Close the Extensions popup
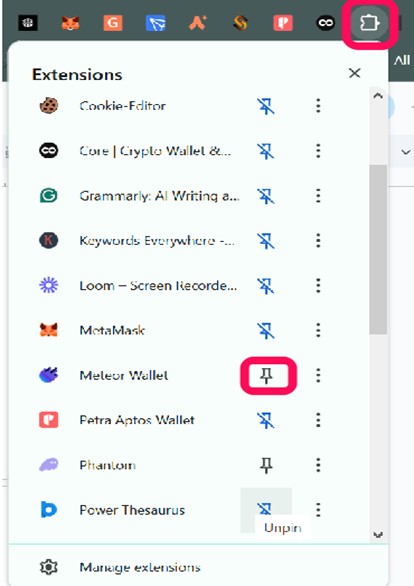This screenshot has width=414, height=586. pos(355,73)
